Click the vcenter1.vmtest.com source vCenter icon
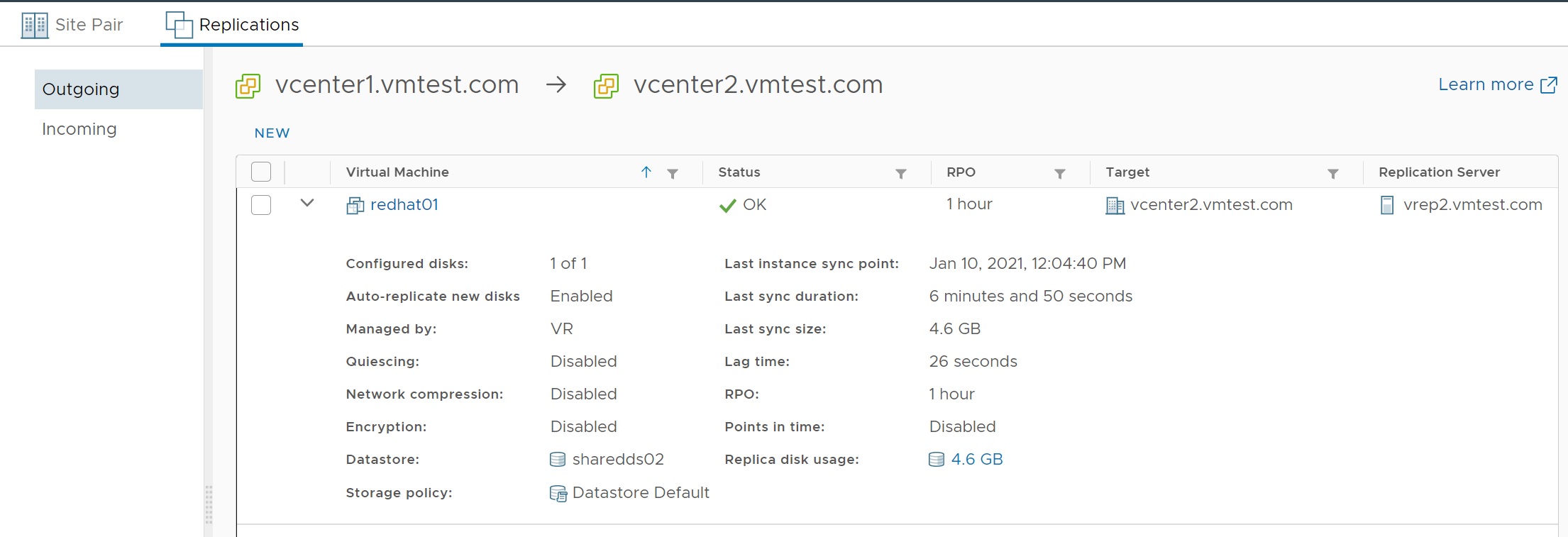This screenshot has width=1568, height=537. [248, 86]
